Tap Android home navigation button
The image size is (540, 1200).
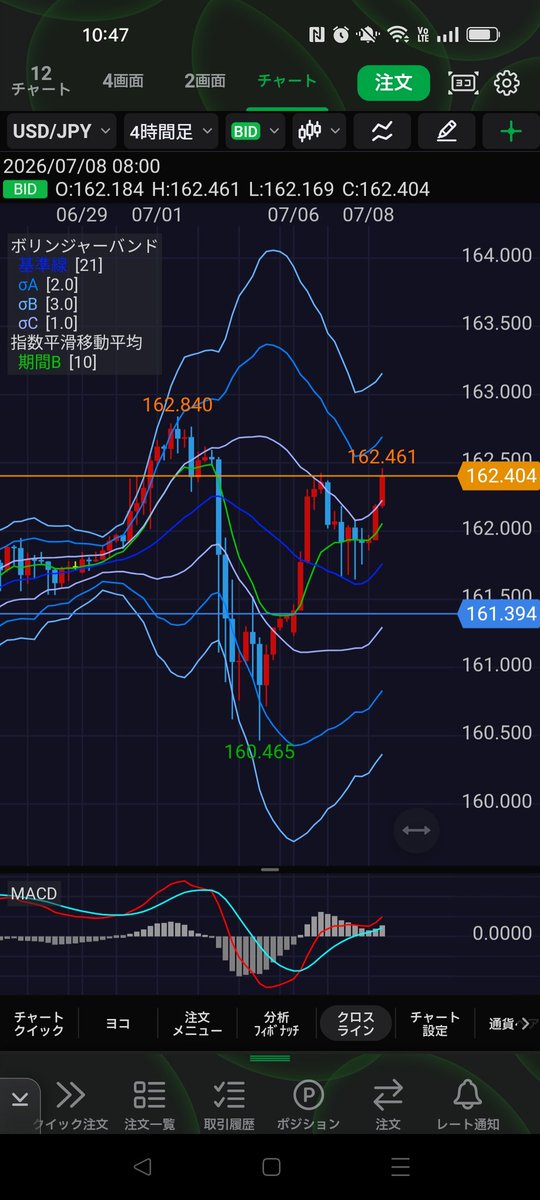click(x=271, y=1167)
